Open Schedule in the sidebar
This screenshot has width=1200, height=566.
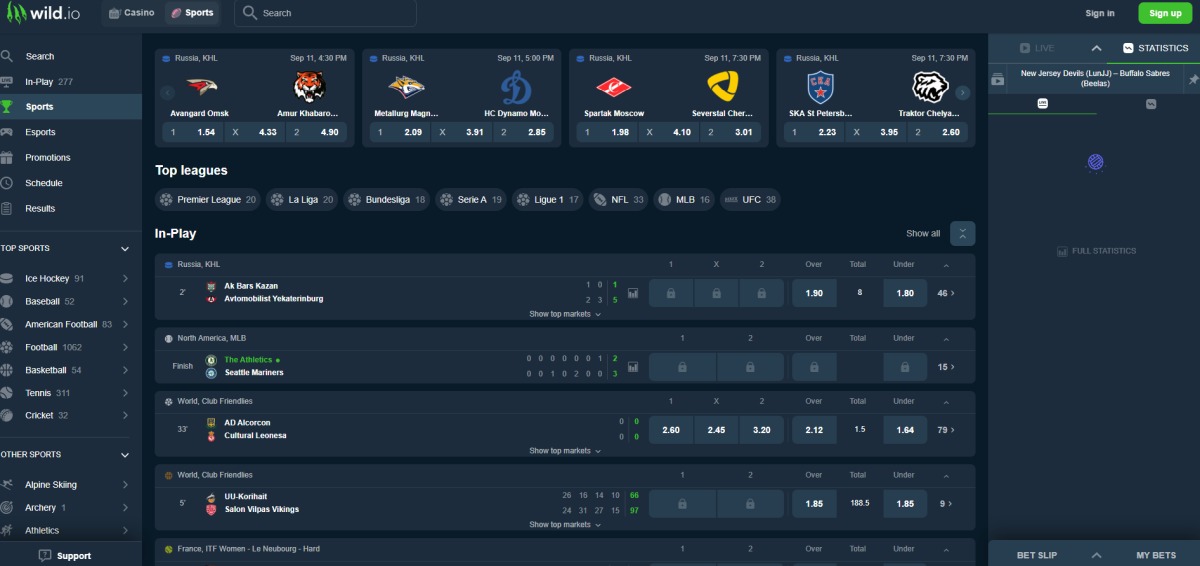pos(71,183)
